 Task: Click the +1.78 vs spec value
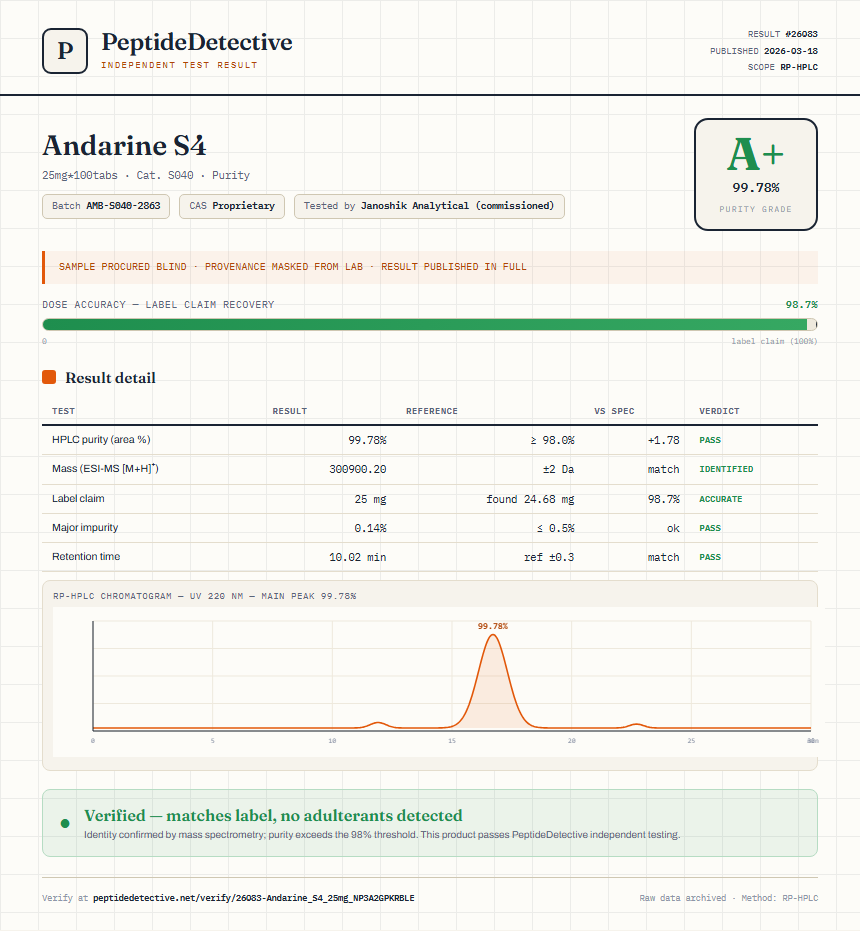(x=663, y=440)
